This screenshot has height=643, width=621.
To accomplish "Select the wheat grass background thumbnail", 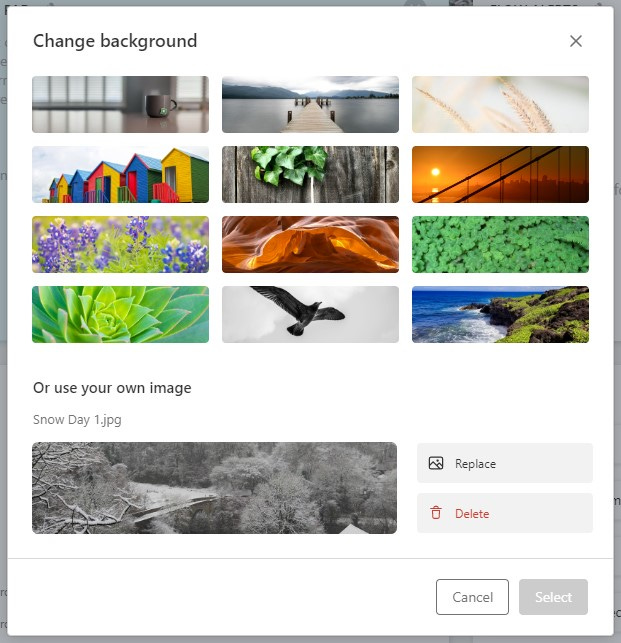I will click(x=500, y=104).
